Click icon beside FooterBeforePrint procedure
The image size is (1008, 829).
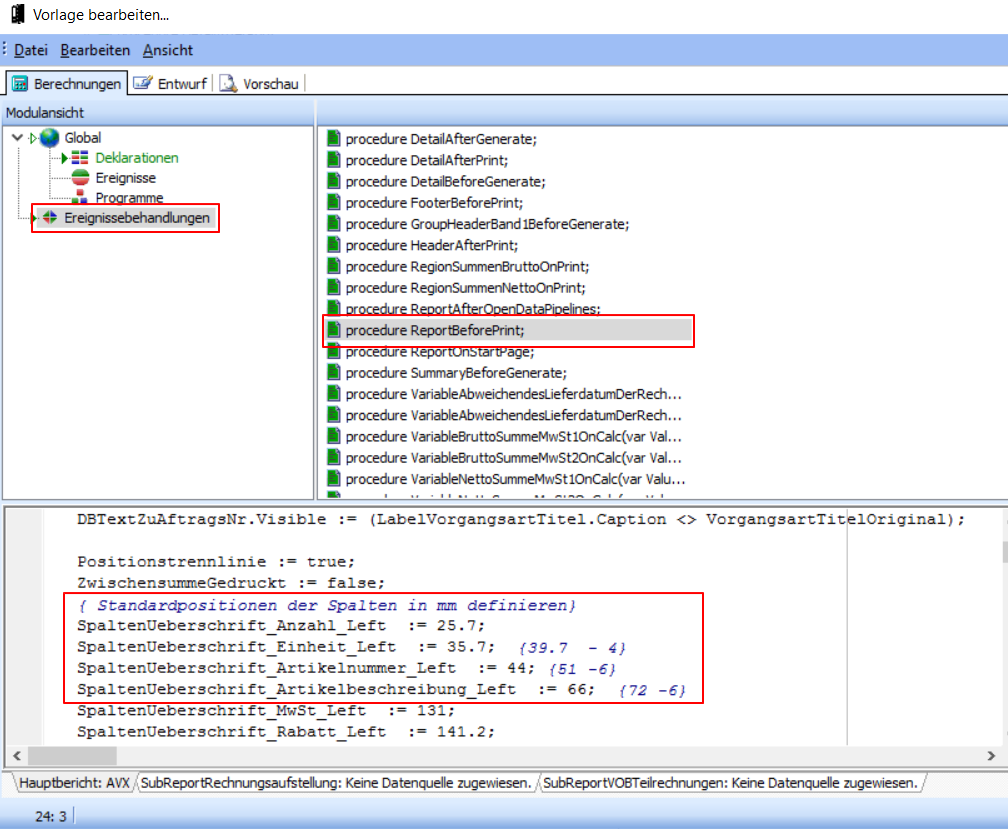[334, 202]
